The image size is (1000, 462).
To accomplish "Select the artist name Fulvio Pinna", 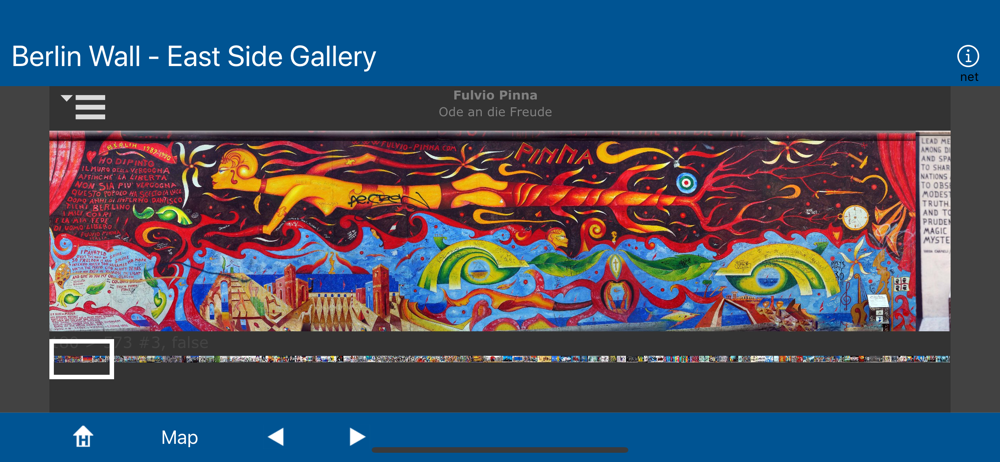I will 496,95.
